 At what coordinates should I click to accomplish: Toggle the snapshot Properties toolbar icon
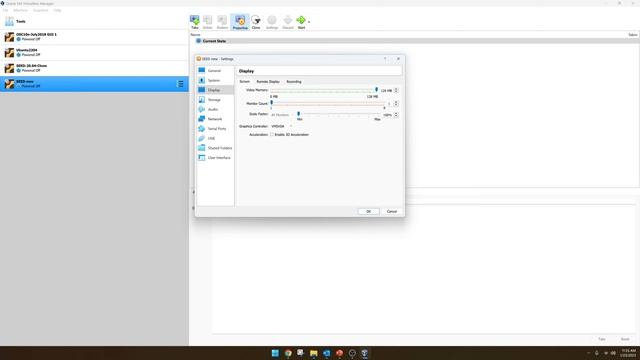pyautogui.click(x=240, y=22)
